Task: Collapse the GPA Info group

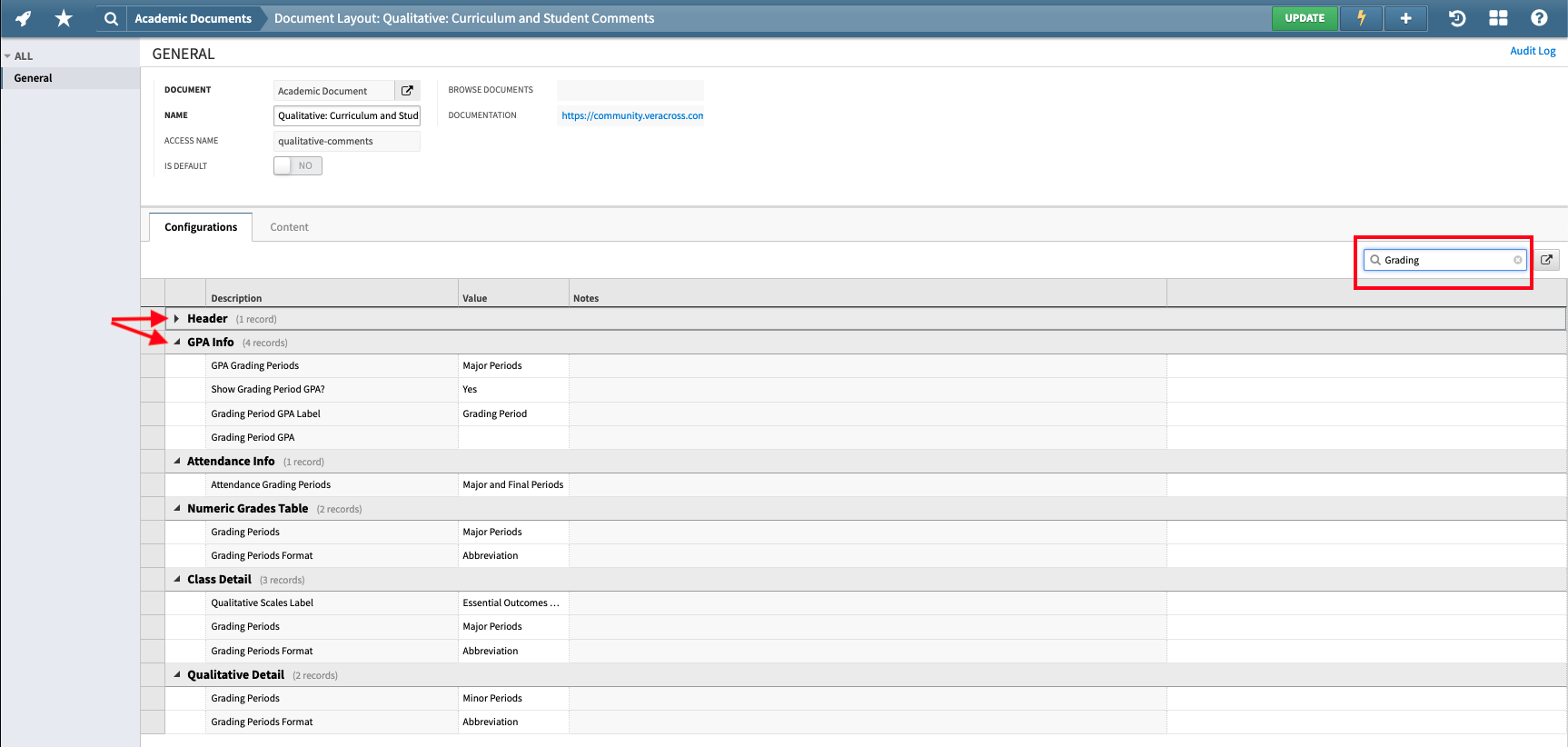Action: 177,343
